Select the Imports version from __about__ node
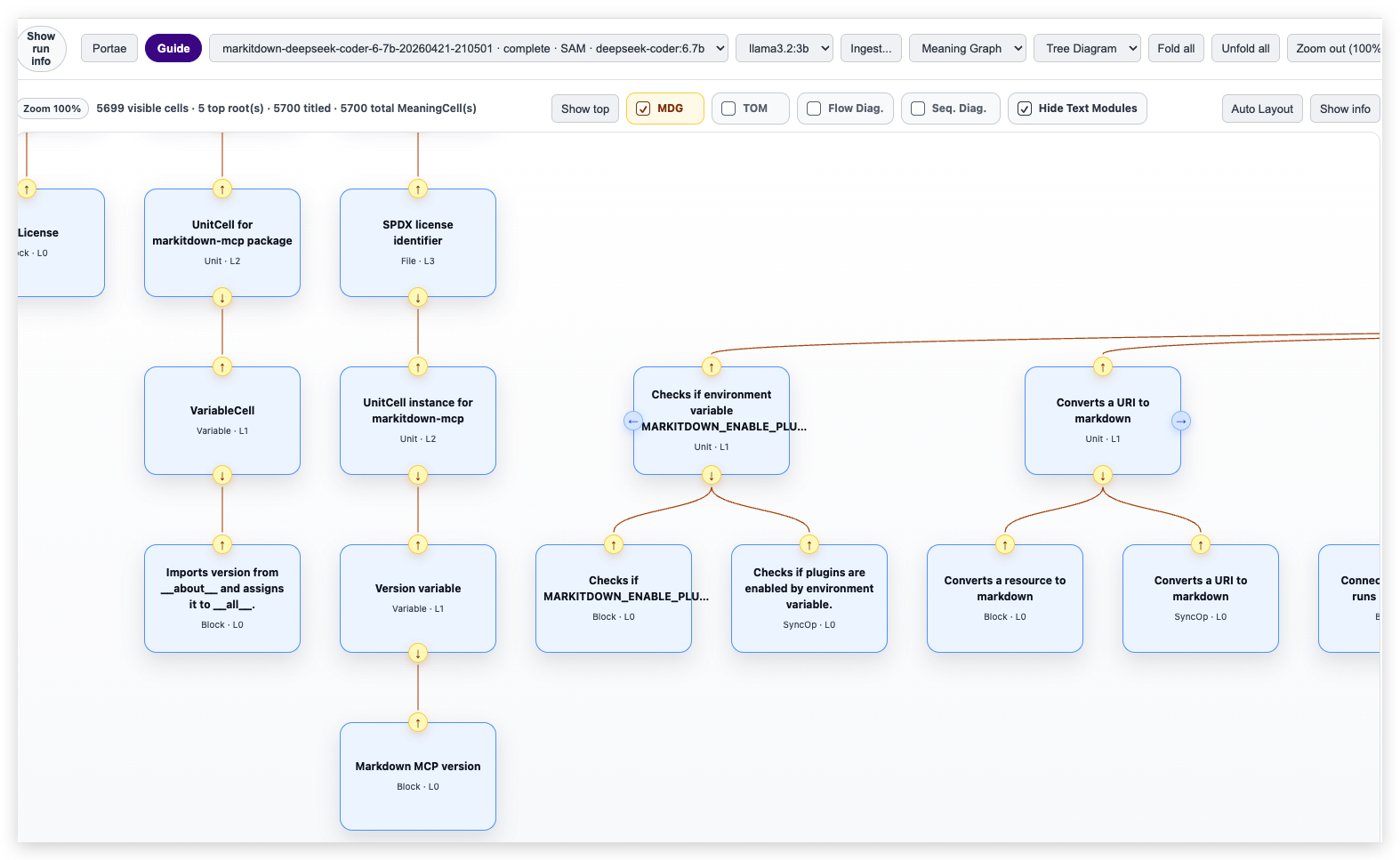Image resolution: width=1400 pixels, height=860 pixels. pyautogui.click(x=222, y=599)
